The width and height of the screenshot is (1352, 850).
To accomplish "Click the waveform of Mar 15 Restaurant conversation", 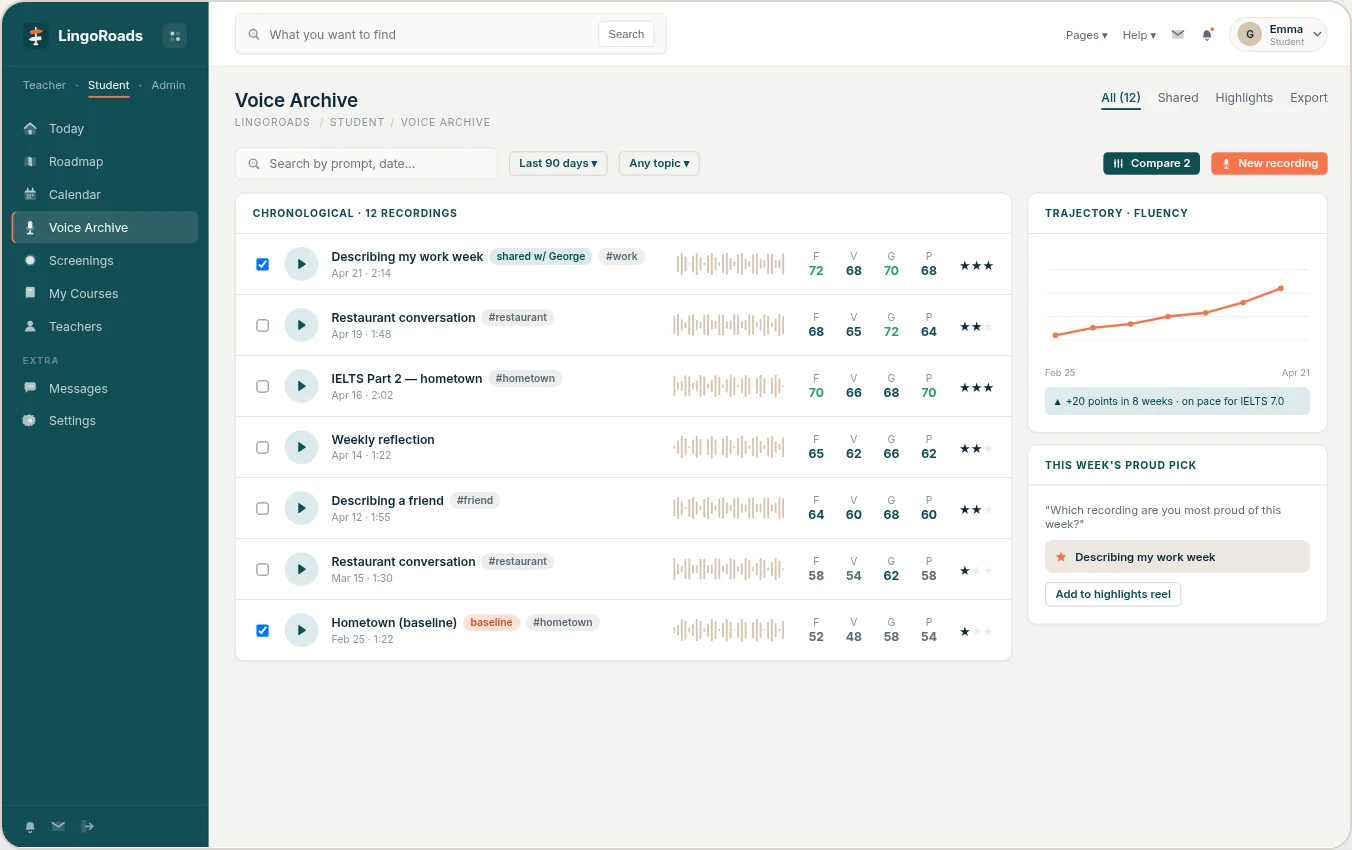I will click(729, 569).
